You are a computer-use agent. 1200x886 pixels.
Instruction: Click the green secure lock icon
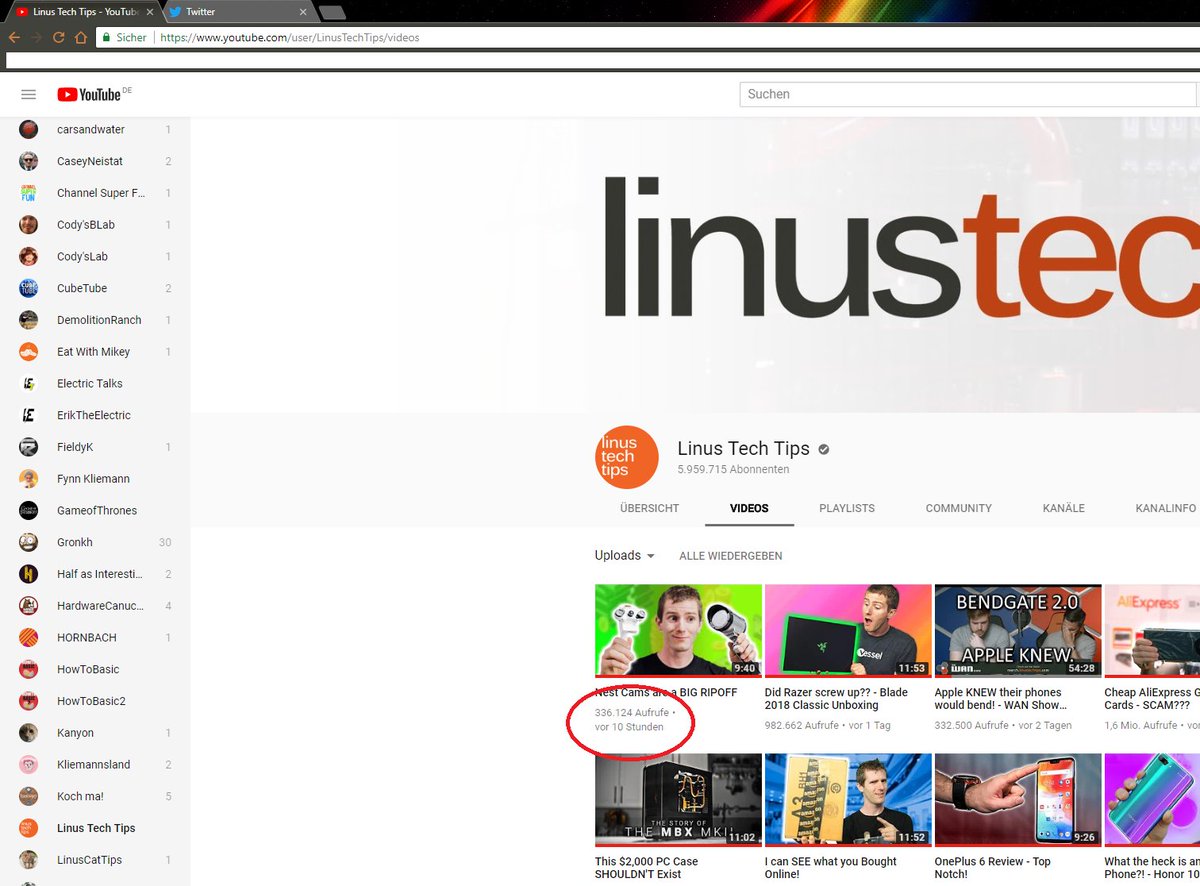(x=106, y=37)
